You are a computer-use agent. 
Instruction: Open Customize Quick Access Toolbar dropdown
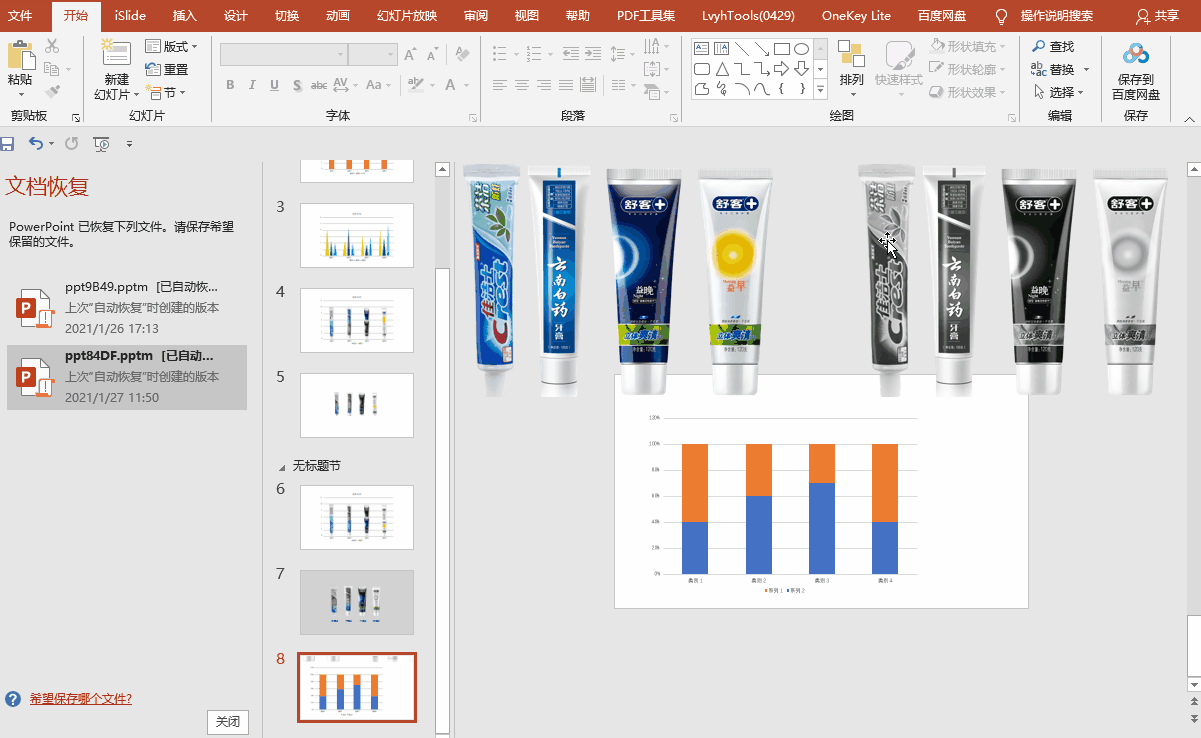tap(130, 144)
